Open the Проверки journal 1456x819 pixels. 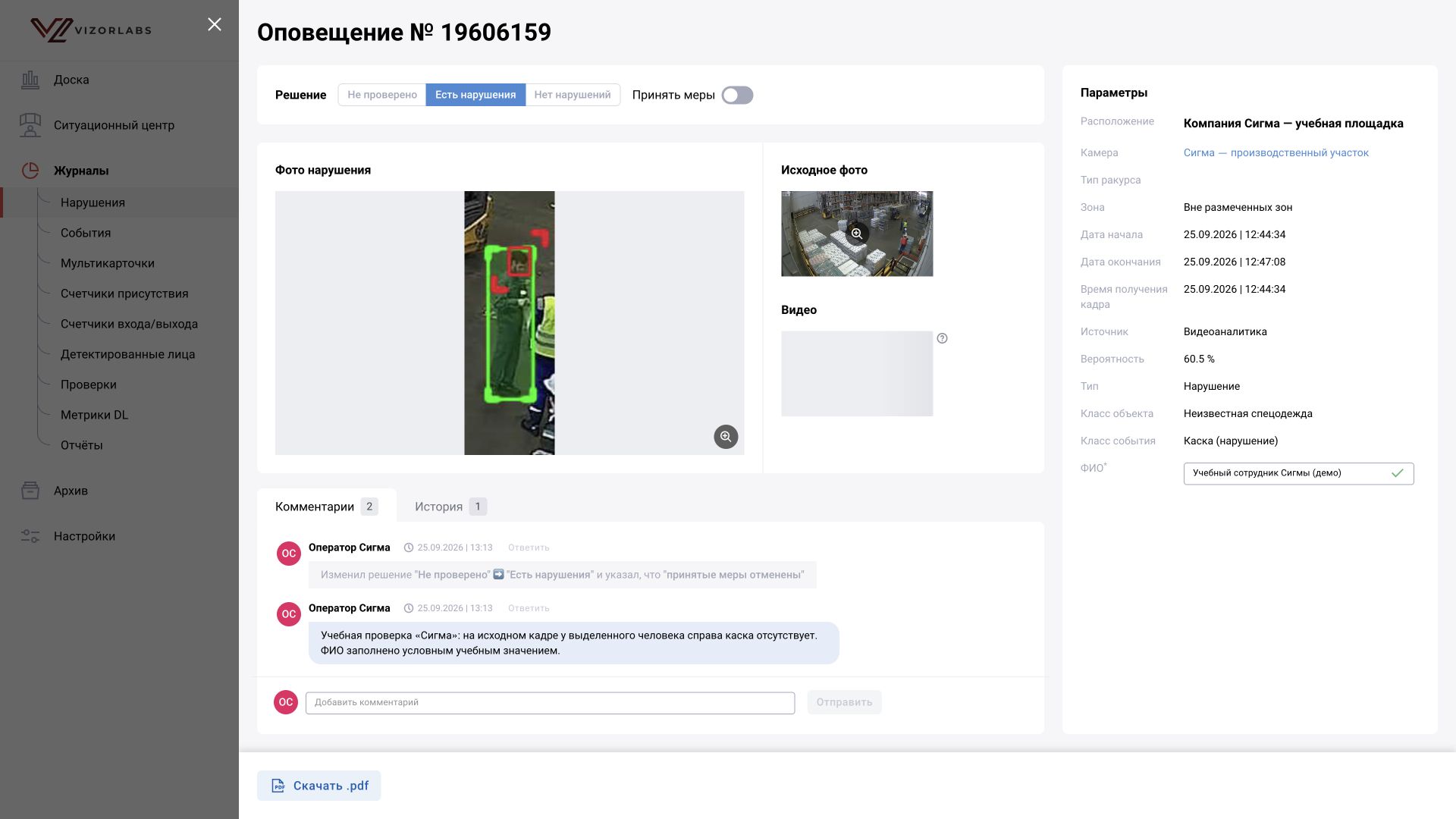89,384
